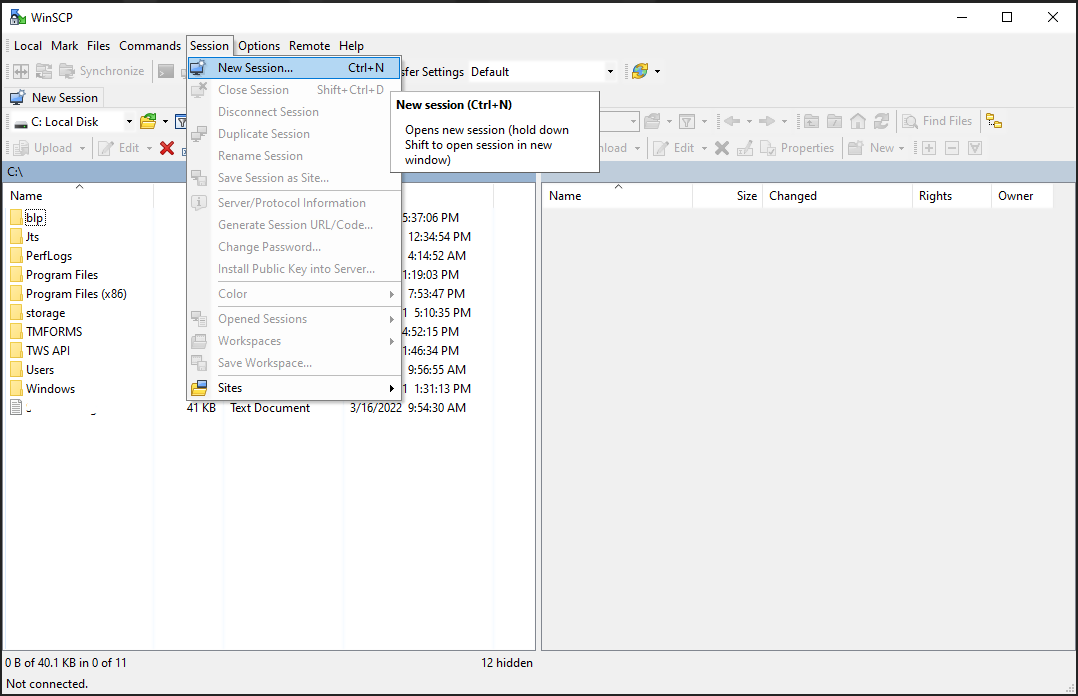
Task: Click the remote refresh icon
Action: 881,122
